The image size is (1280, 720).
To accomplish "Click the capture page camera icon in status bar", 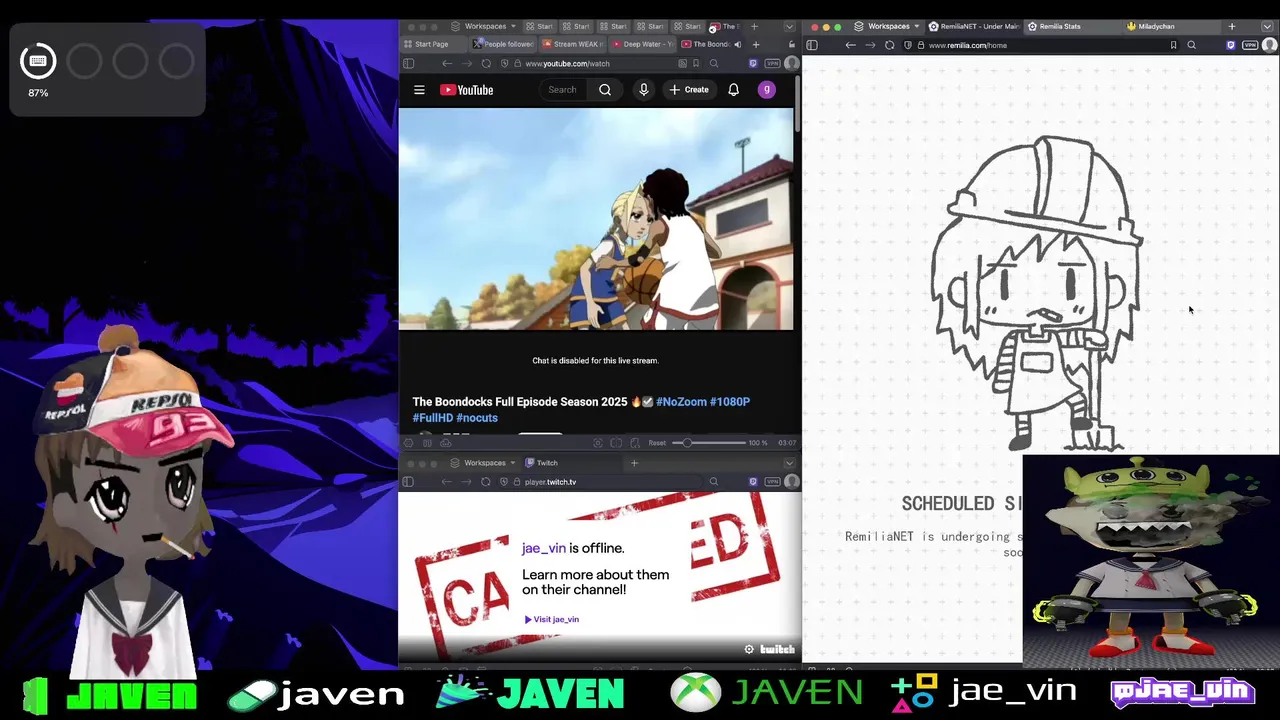I will pyautogui.click(x=598, y=443).
